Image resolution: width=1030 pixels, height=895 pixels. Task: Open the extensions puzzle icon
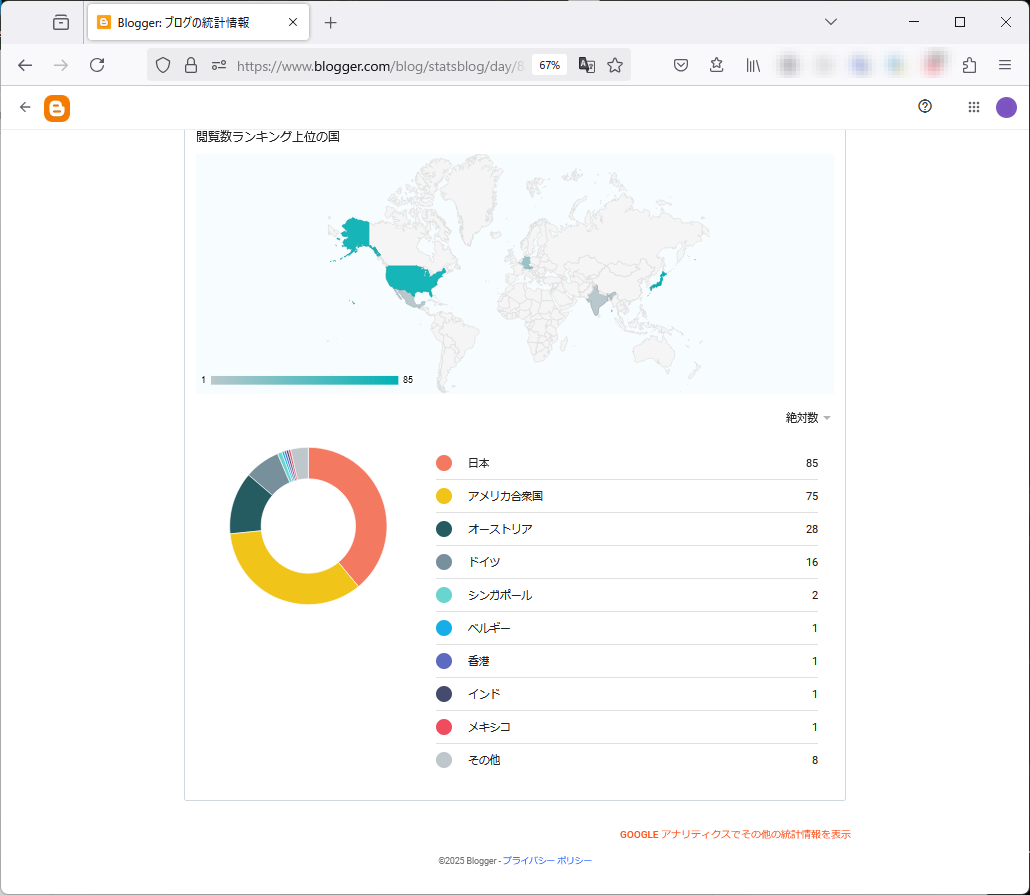click(969, 65)
